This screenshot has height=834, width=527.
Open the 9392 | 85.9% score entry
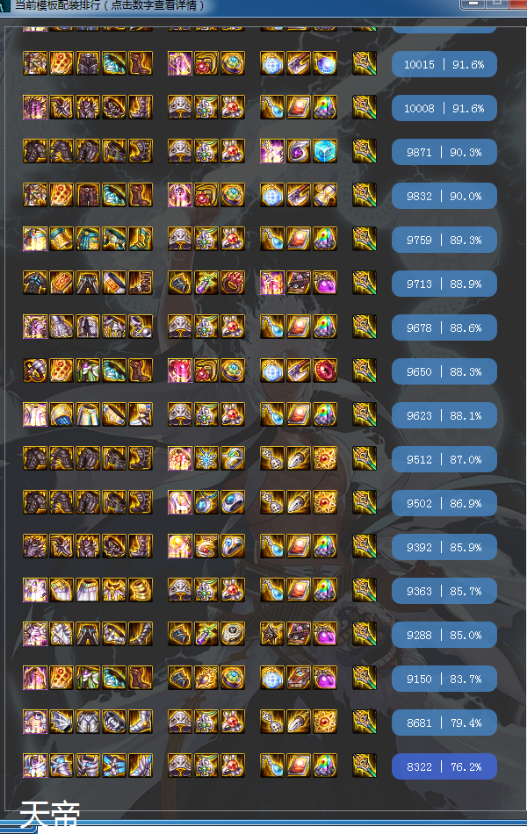[x=444, y=547]
